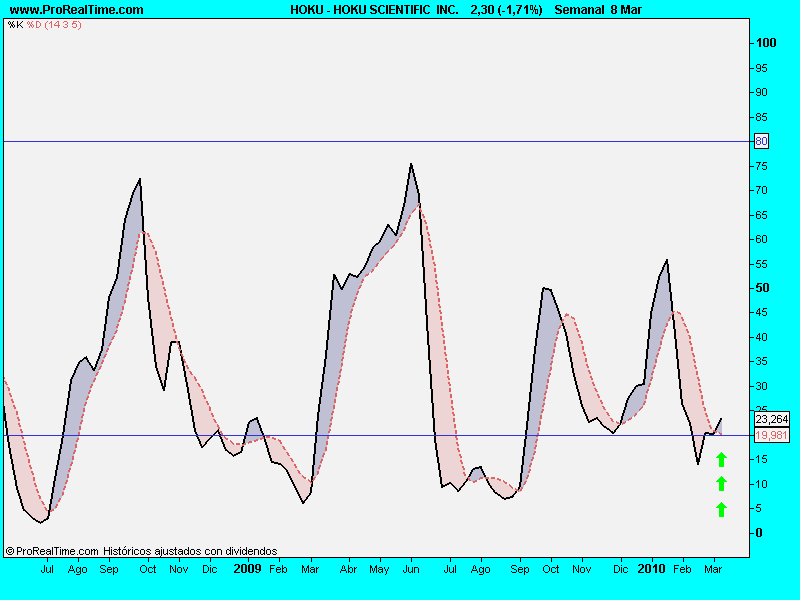The width and height of the screenshot is (800, 600).
Task: Click the Ago label left of first Sep
Action: pos(78,569)
